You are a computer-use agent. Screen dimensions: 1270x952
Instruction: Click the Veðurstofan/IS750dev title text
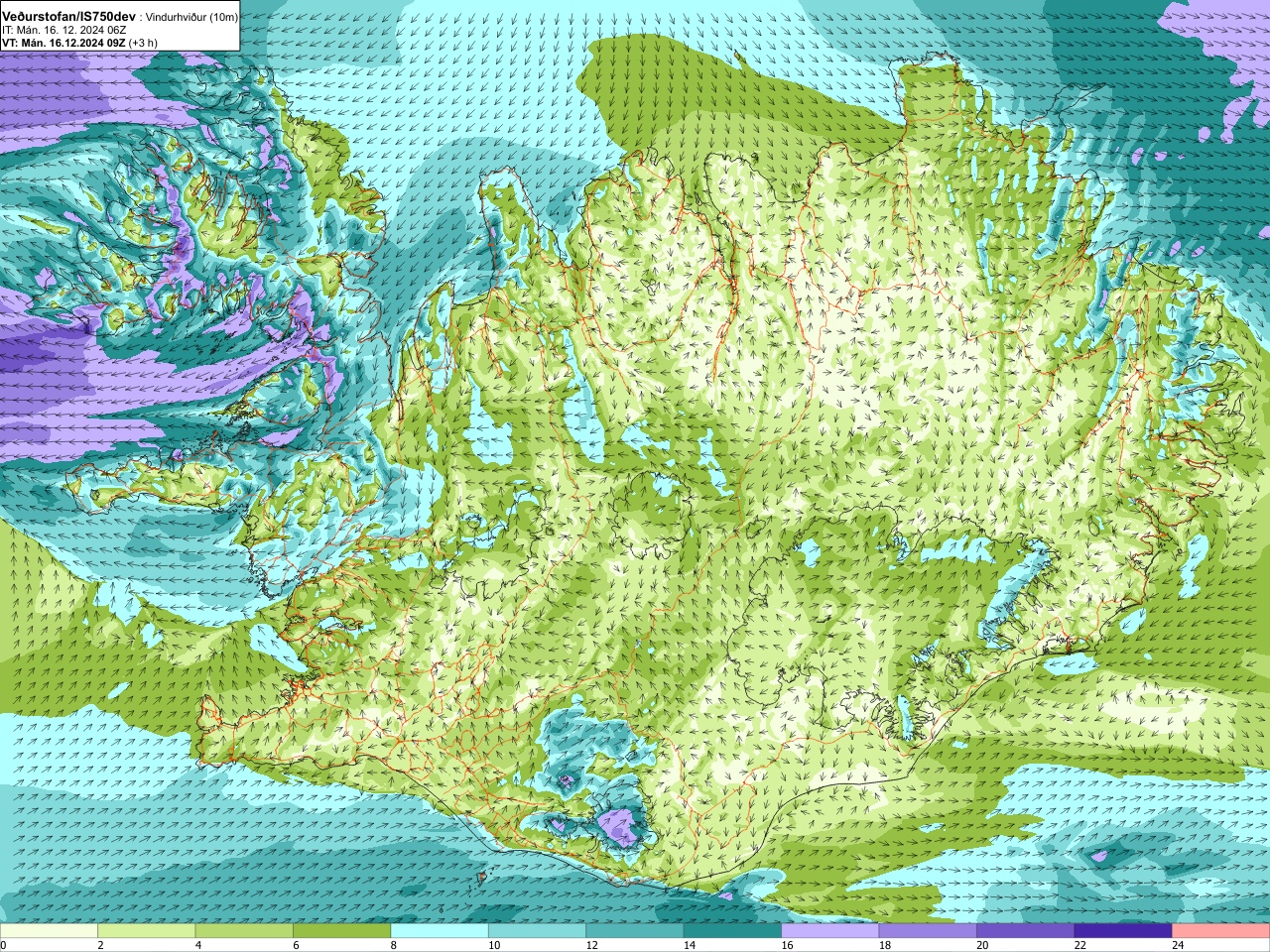pyautogui.click(x=69, y=17)
